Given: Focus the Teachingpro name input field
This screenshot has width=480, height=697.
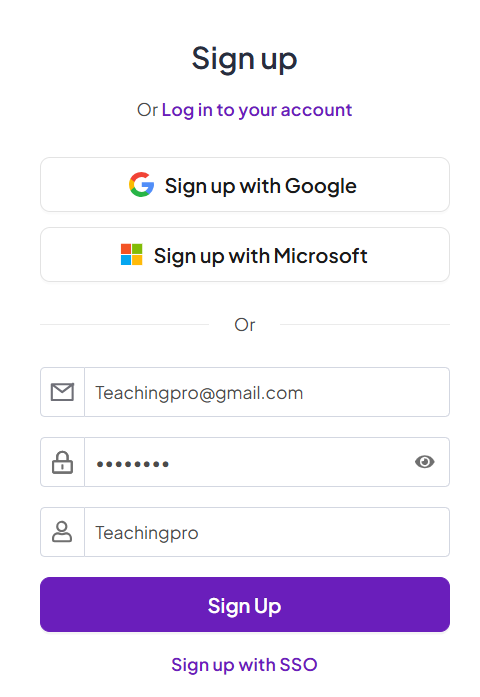Looking at the screenshot, I should (267, 532).
